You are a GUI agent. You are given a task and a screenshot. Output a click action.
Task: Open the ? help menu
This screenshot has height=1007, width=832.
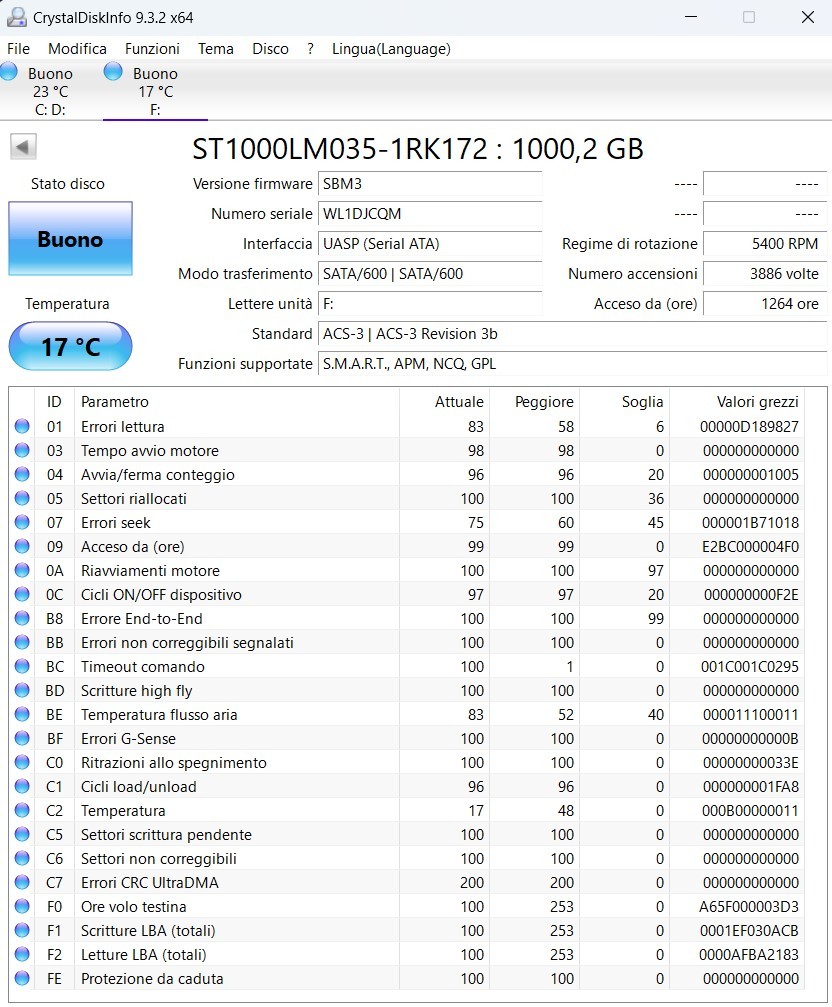[311, 49]
